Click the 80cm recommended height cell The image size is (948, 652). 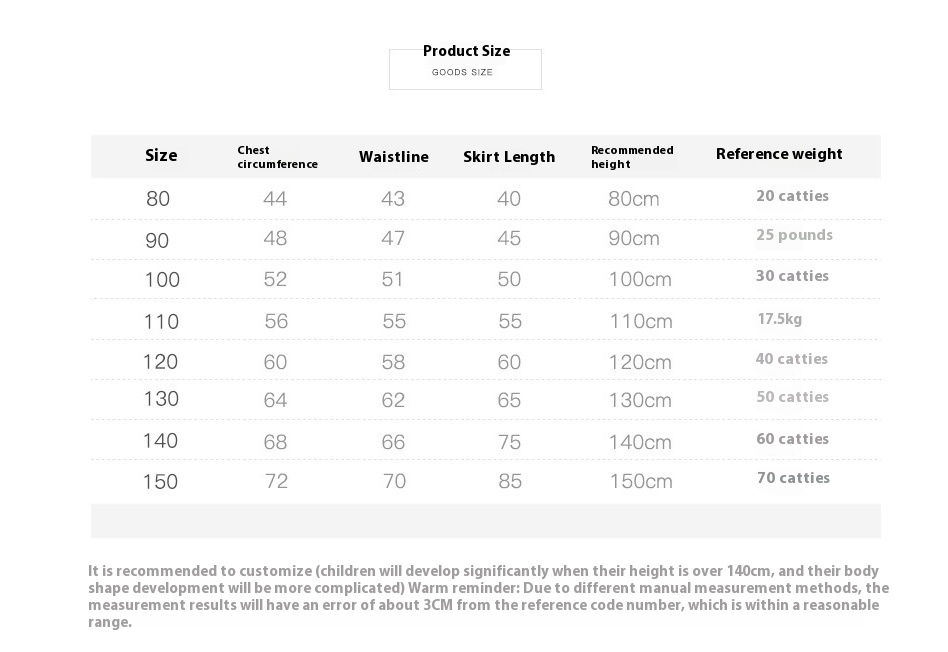point(634,199)
